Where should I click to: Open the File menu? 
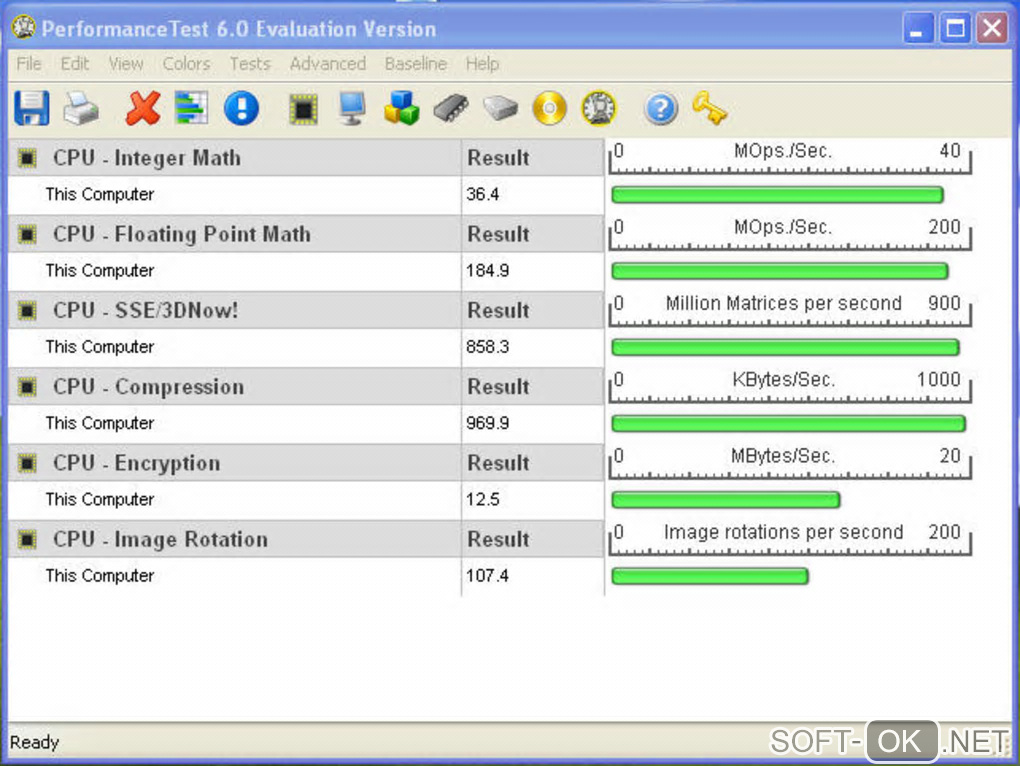pyautogui.click(x=29, y=64)
